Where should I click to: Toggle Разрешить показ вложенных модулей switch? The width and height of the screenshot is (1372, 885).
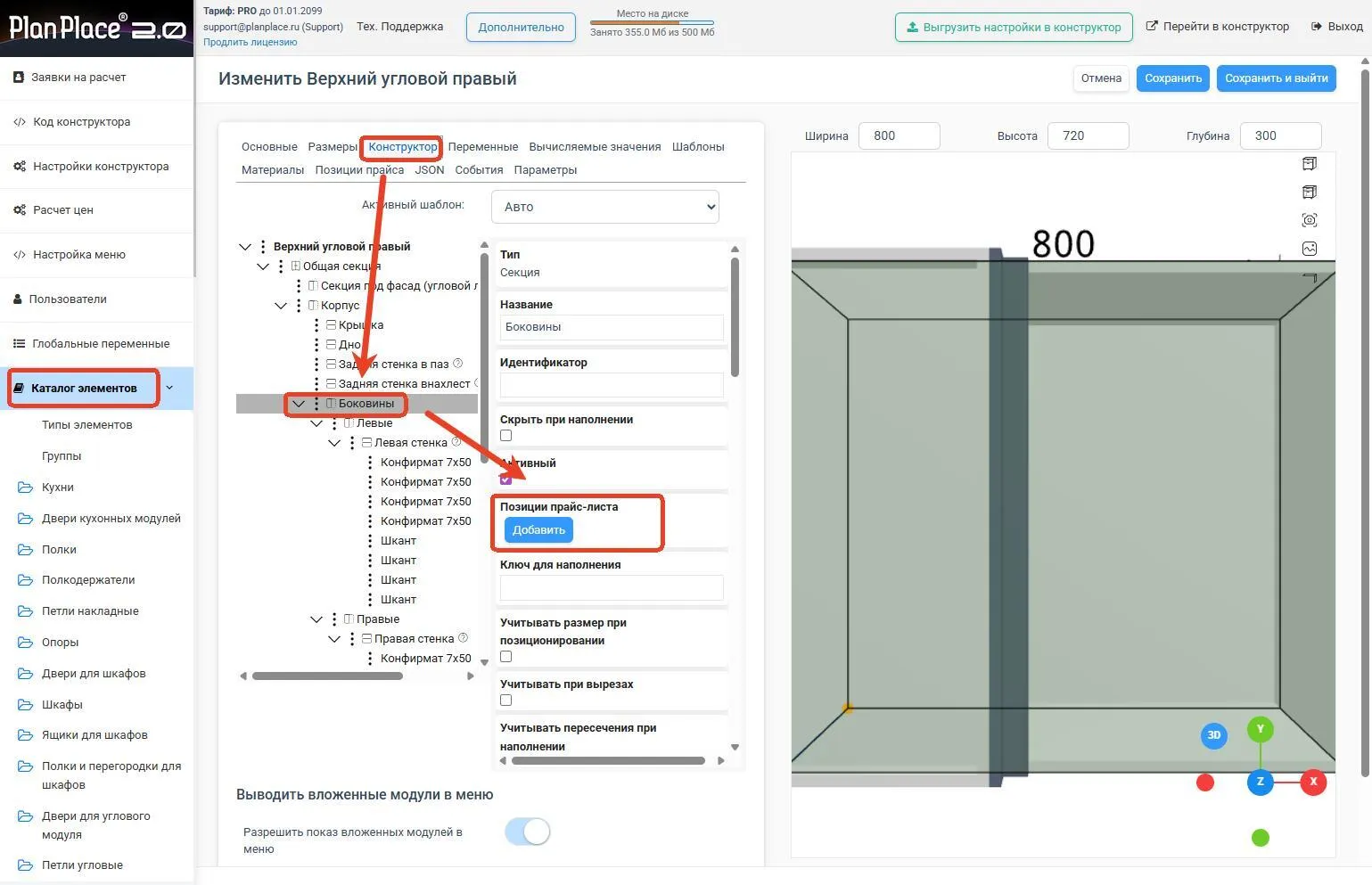tap(527, 832)
